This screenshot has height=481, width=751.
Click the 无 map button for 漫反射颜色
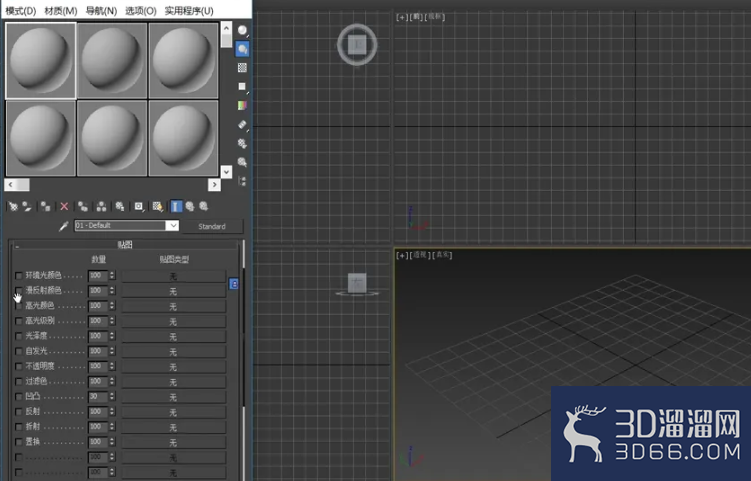pyautogui.click(x=173, y=291)
